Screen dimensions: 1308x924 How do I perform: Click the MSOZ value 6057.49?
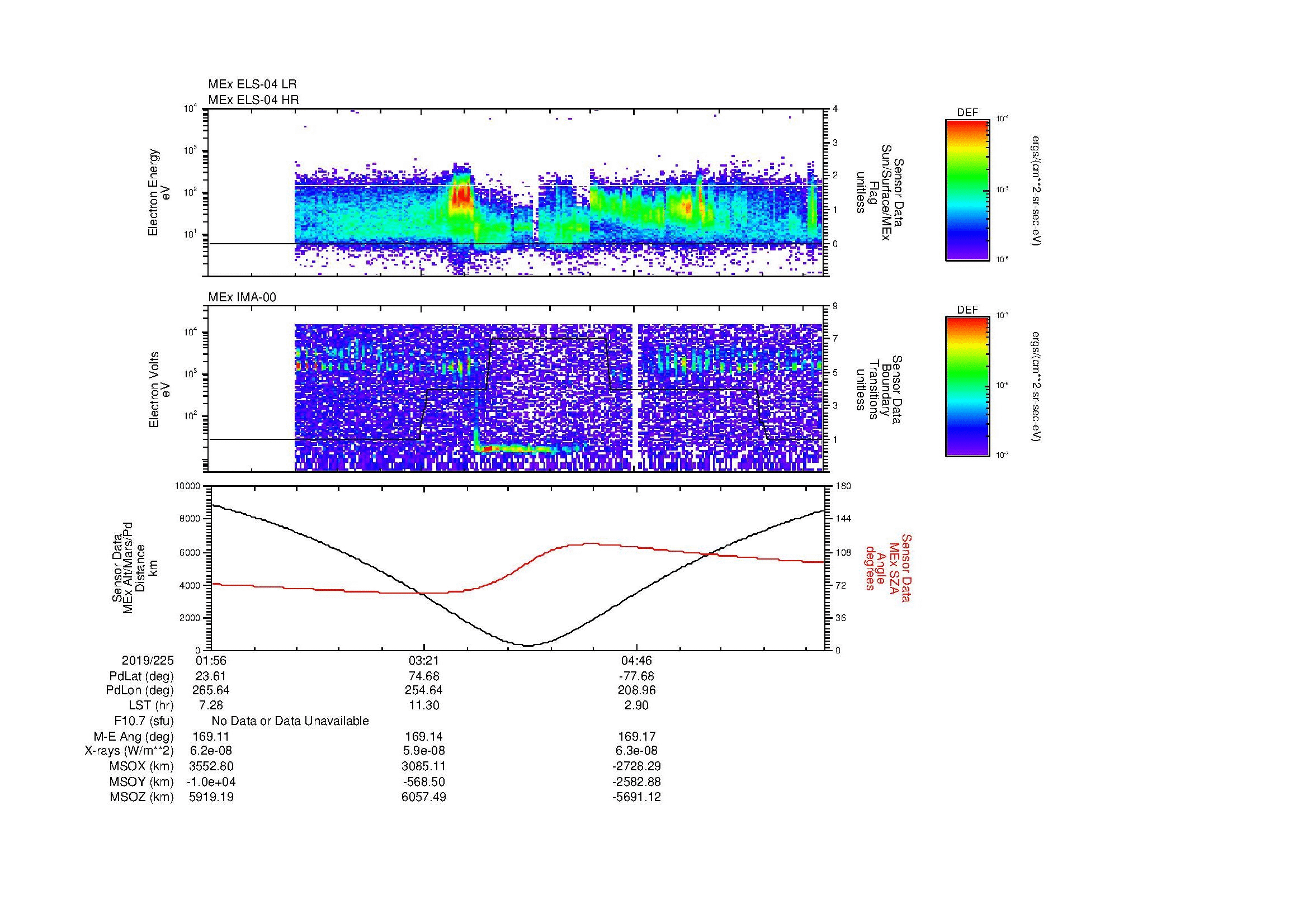[424, 797]
